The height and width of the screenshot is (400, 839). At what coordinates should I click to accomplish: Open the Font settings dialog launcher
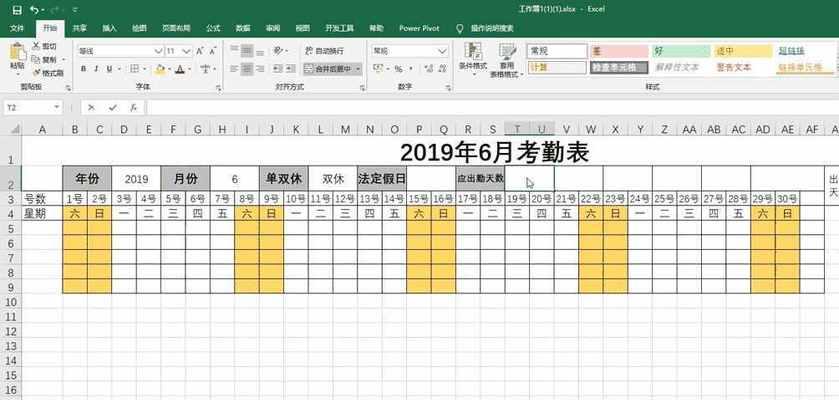click(218, 87)
